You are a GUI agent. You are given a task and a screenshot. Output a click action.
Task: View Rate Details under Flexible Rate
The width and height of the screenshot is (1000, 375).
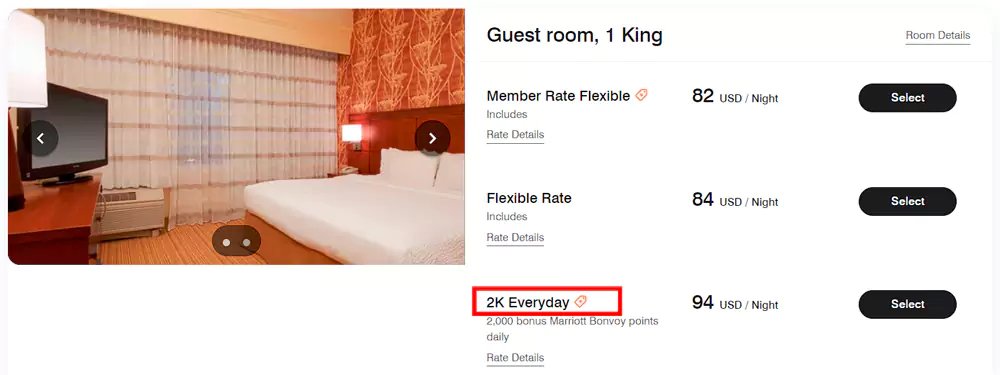515,238
